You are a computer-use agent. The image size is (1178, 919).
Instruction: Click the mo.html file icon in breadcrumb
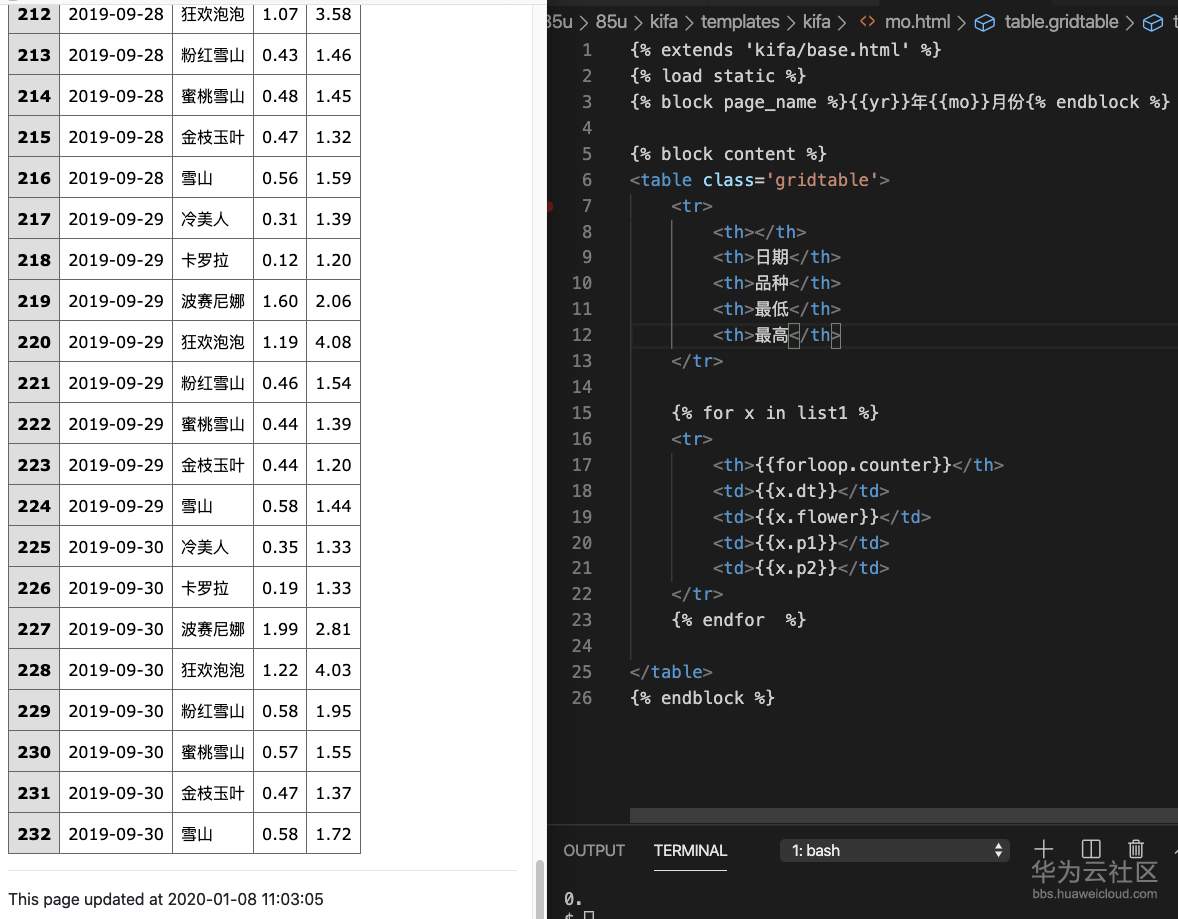(867, 22)
